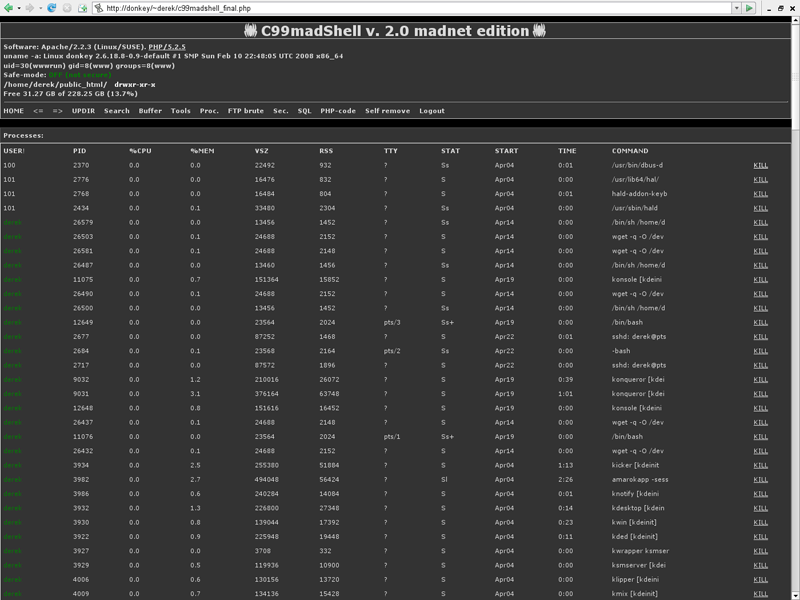This screenshot has height=600, width=800.
Task: Click the '<=' history back link
Action: click(x=38, y=111)
